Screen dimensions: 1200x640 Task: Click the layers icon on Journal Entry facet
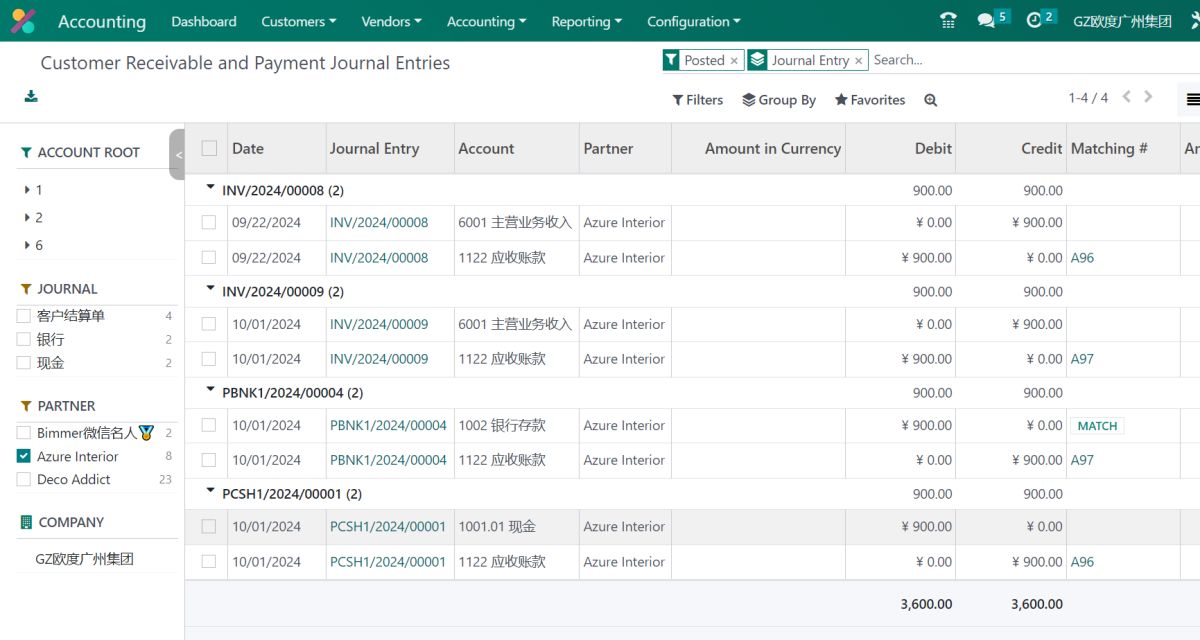coord(757,60)
